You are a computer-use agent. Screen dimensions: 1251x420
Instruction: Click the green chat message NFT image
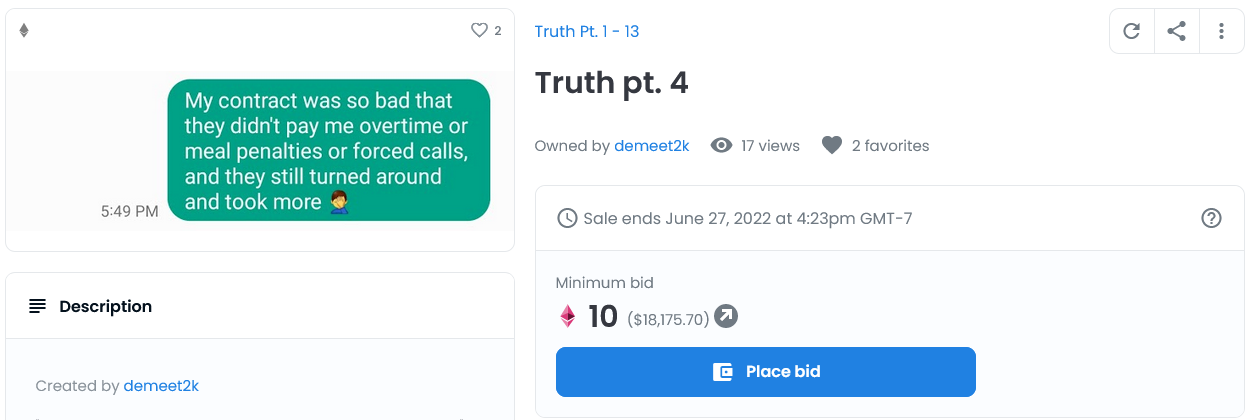329,150
